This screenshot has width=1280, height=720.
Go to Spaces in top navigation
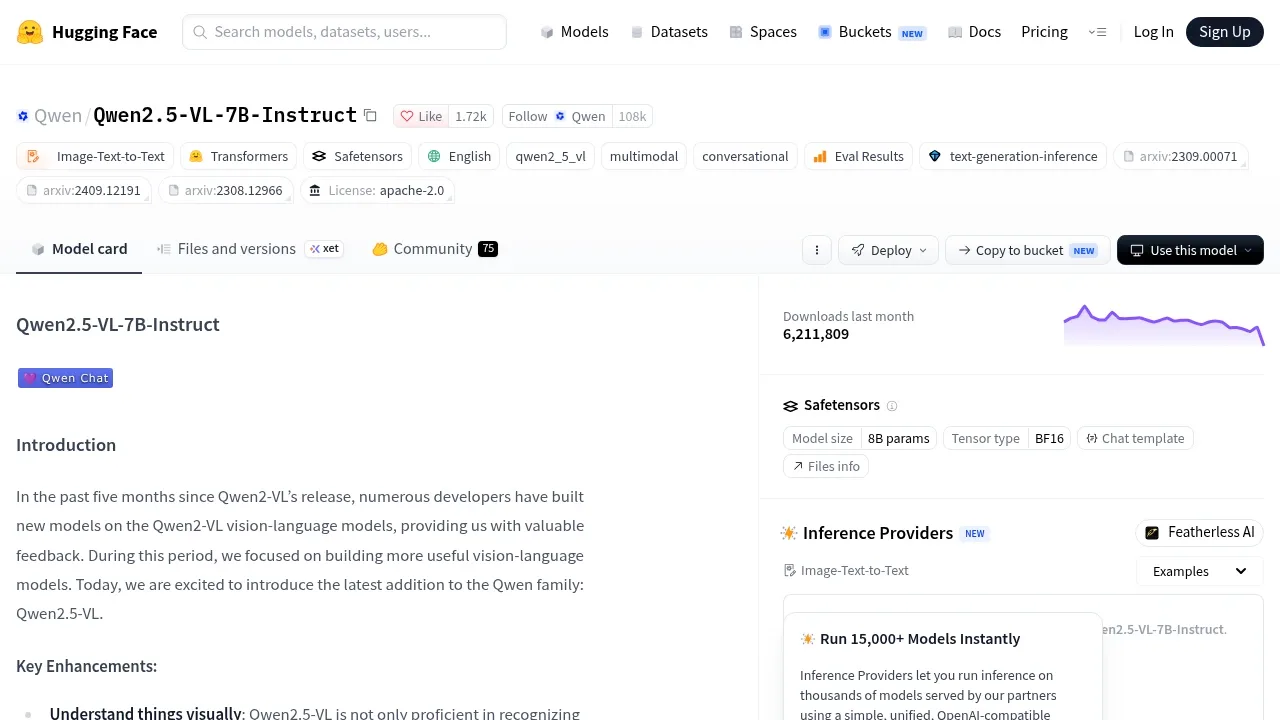[763, 32]
